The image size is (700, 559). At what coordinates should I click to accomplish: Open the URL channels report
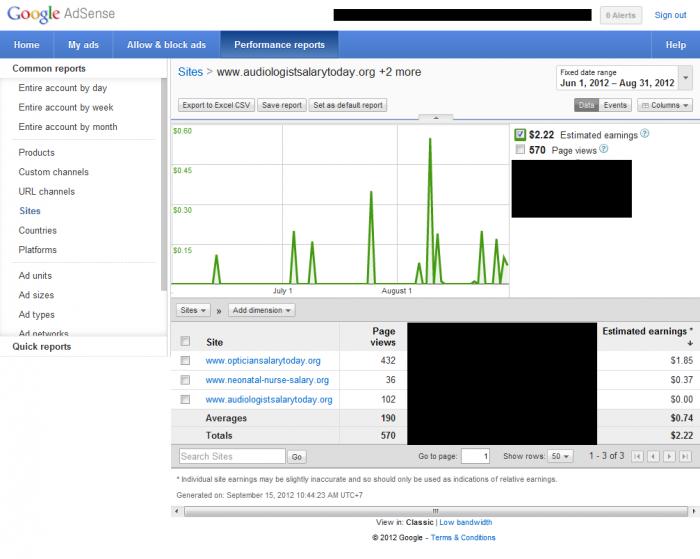[46, 192]
